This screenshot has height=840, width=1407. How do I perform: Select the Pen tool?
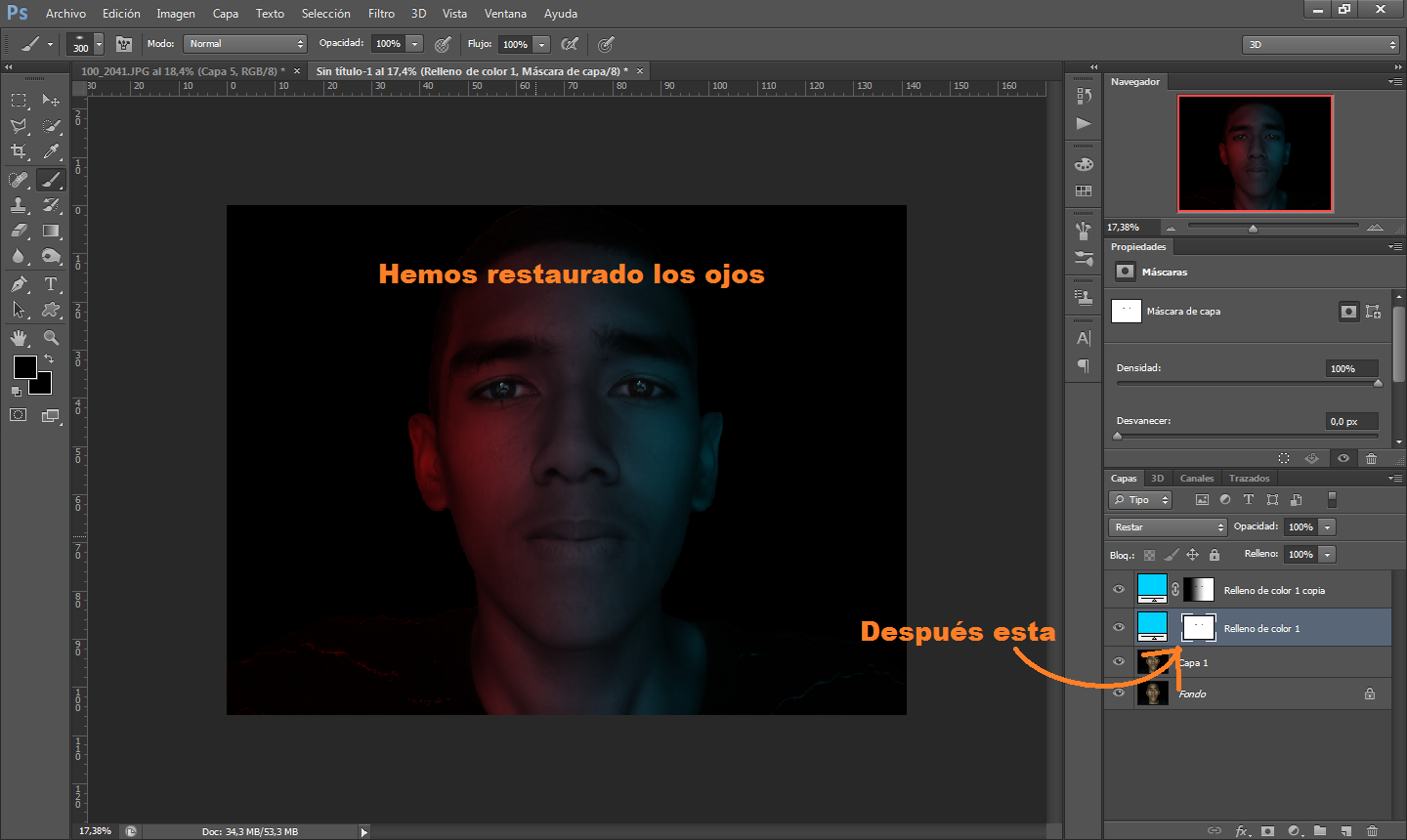[19, 284]
